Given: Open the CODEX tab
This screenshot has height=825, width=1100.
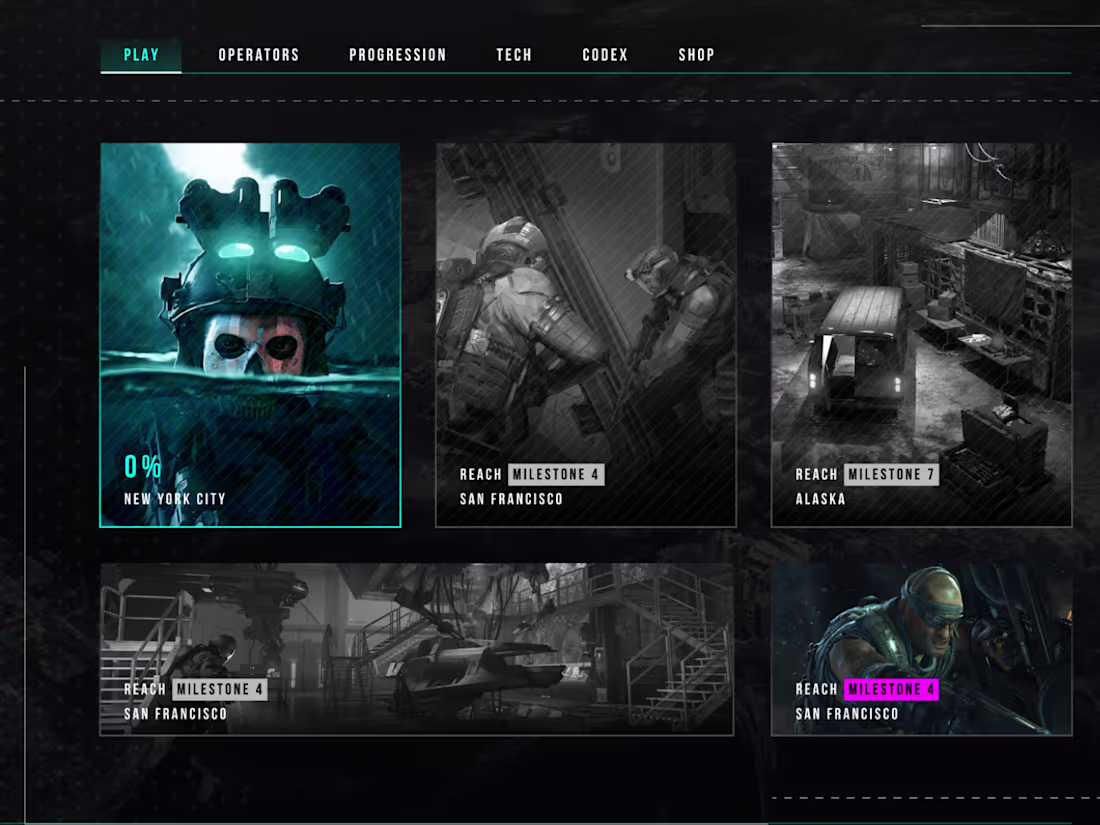Looking at the screenshot, I should 605,55.
